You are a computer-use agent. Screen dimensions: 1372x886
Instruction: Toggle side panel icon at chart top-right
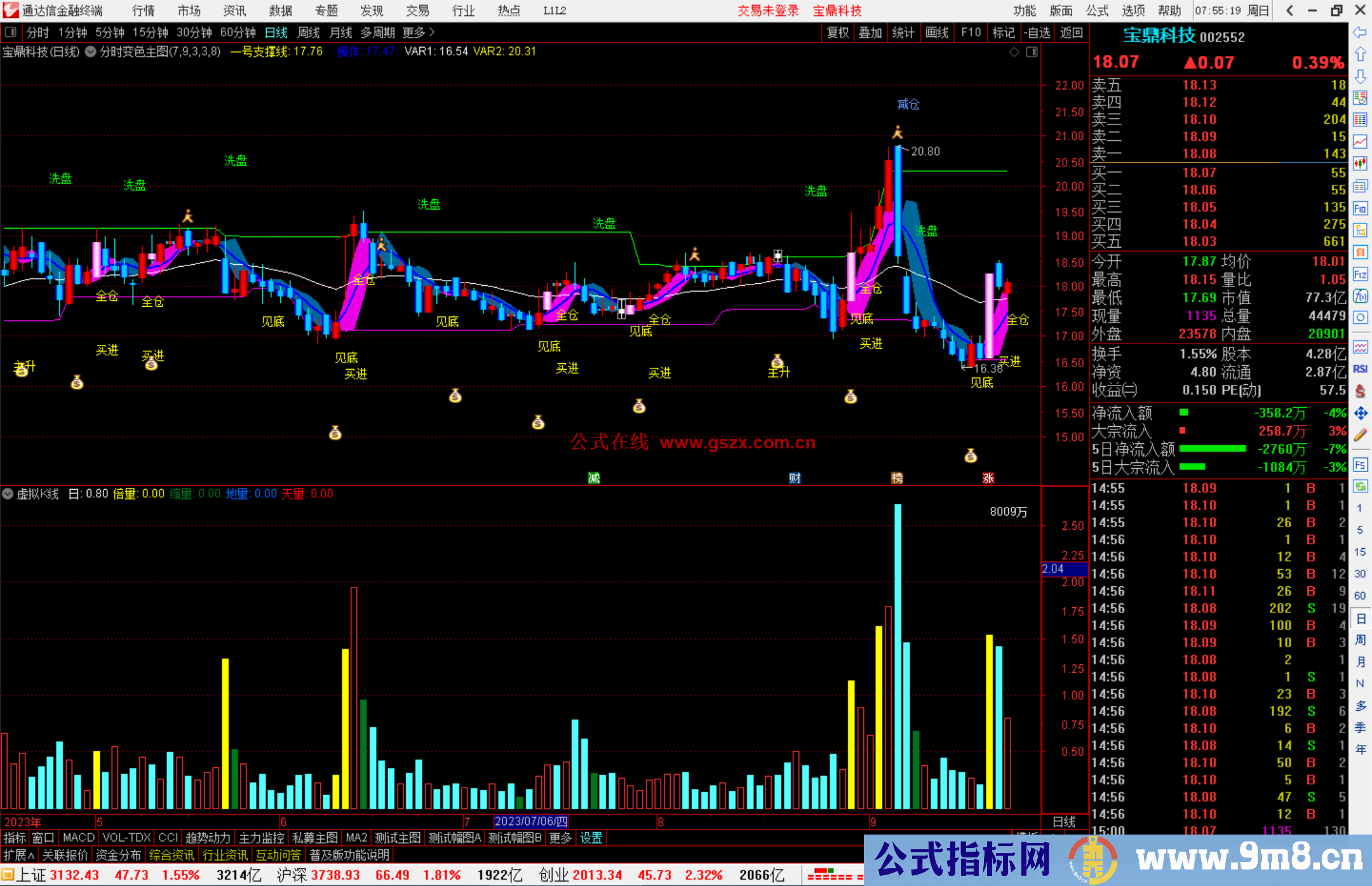[x=1032, y=52]
